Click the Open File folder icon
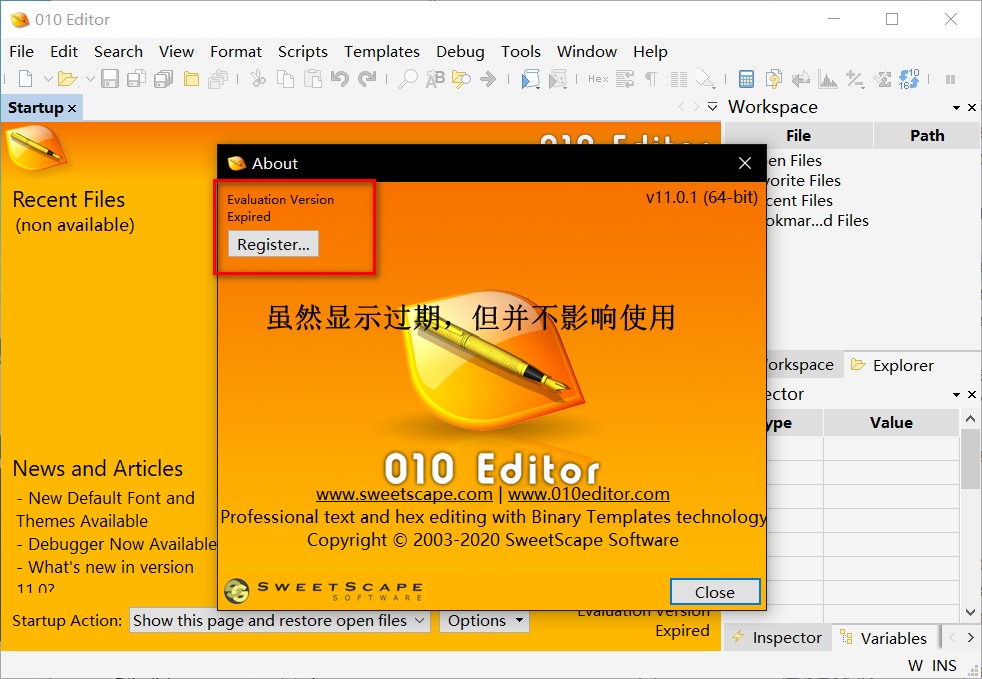The image size is (982, 679). (x=66, y=79)
